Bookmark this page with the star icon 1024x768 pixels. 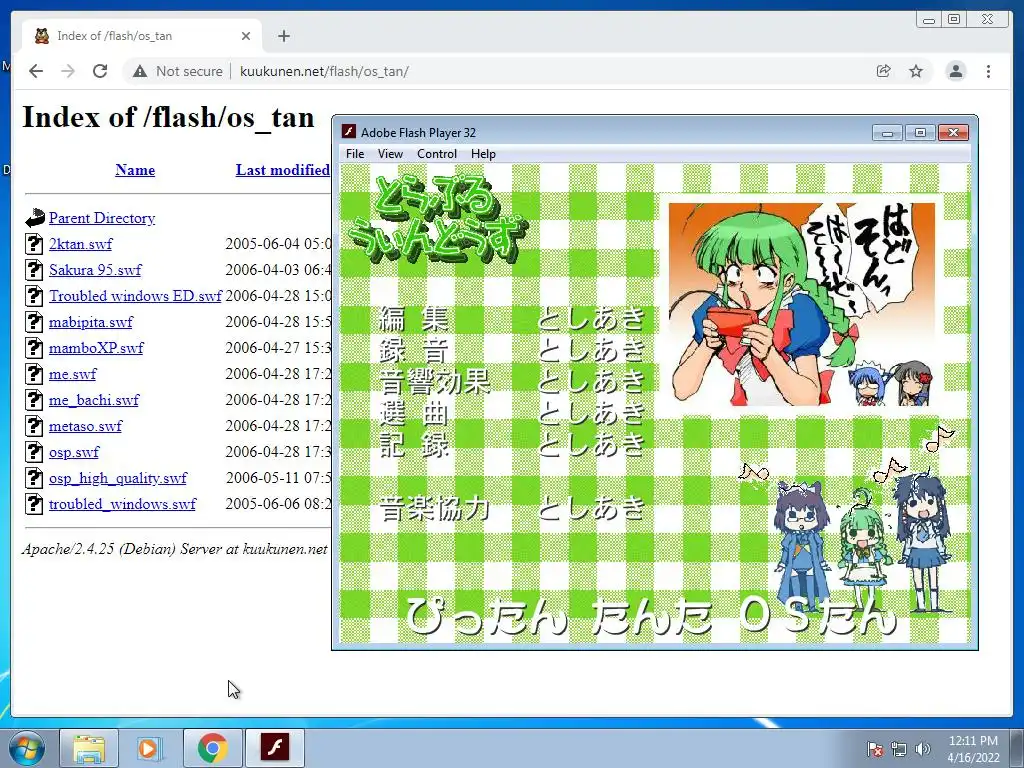pyautogui.click(x=916, y=71)
